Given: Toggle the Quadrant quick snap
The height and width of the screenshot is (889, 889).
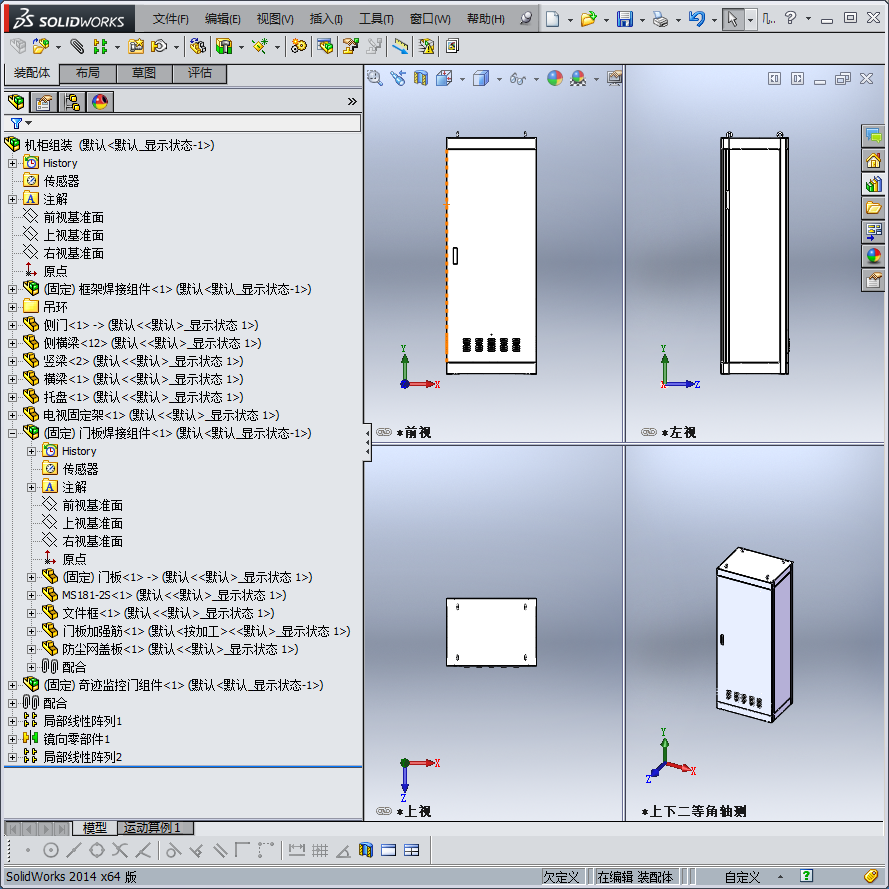Looking at the screenshot, I should click(97, 850).
